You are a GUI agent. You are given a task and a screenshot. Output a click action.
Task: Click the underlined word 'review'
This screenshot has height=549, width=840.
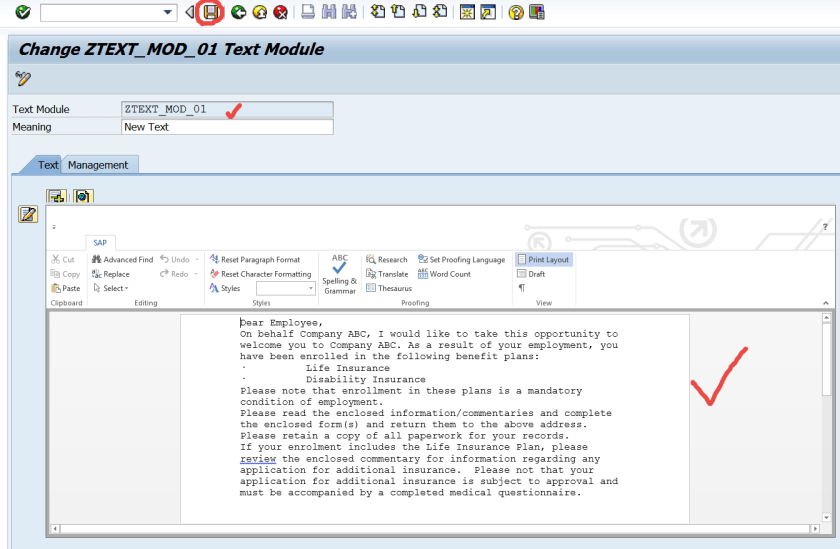click(258, 458)
